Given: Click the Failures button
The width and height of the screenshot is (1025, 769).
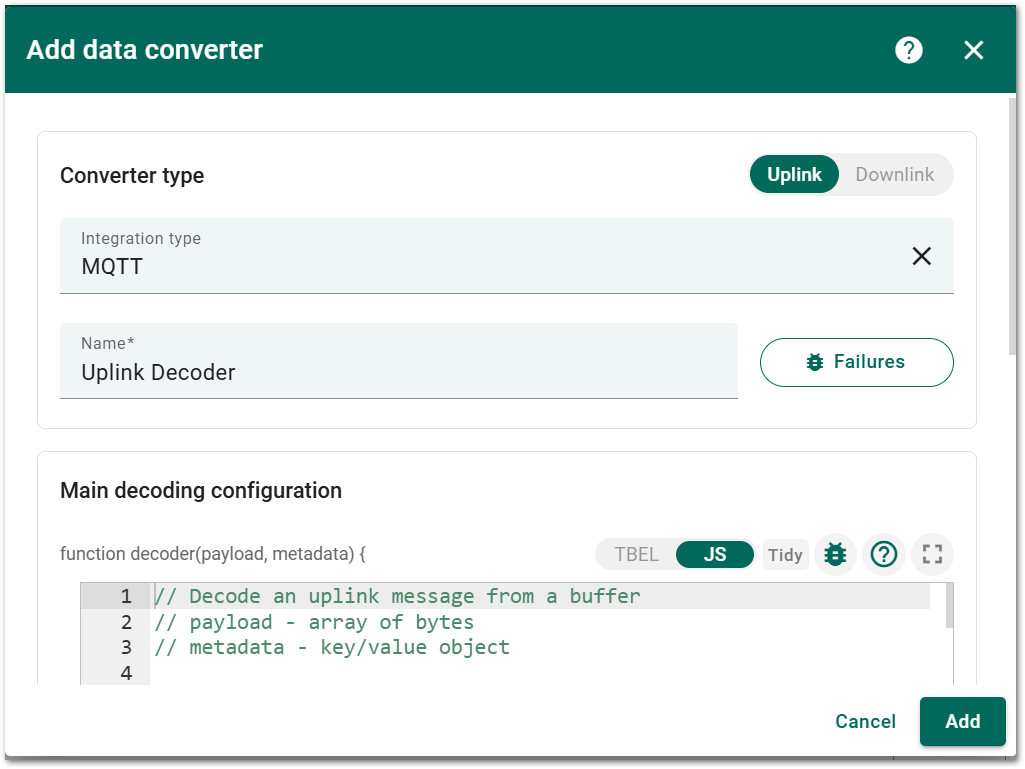Looking at the screenshot, I should pos(856,362).
